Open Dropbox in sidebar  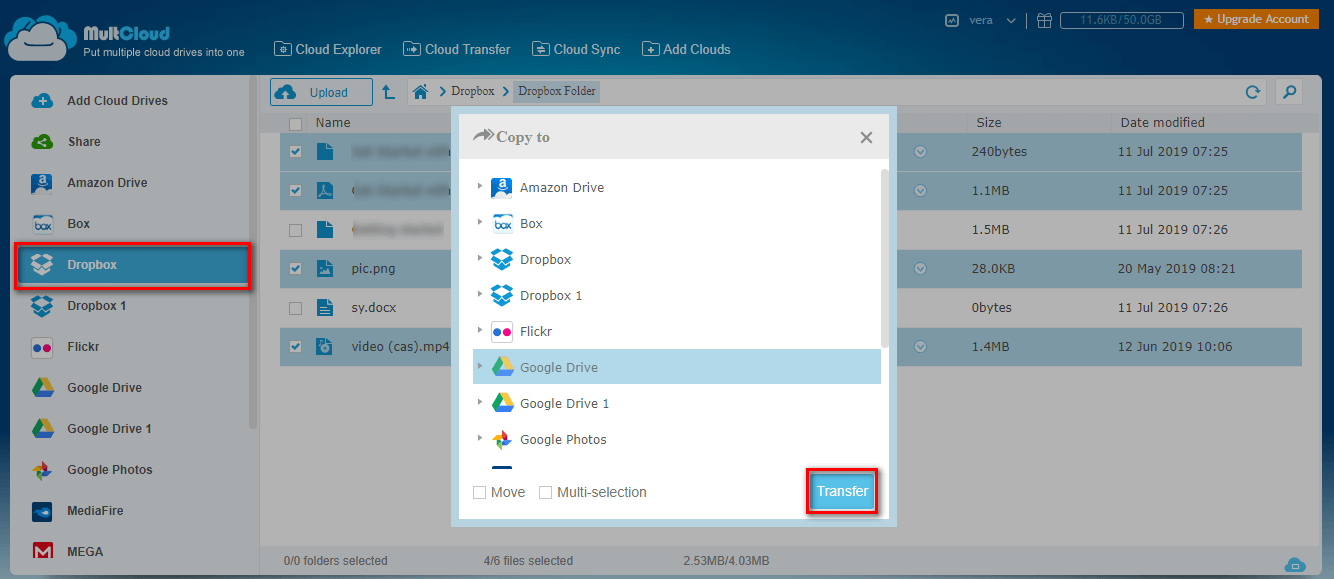(132, 265)
